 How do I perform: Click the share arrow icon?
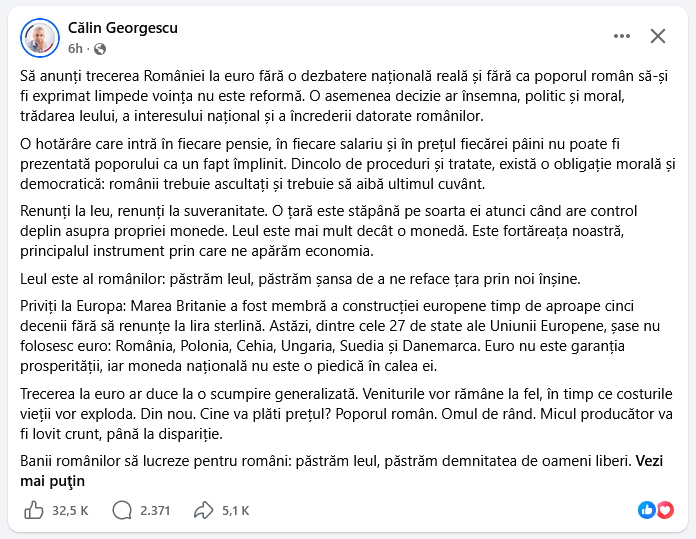[x=204, y=510]
